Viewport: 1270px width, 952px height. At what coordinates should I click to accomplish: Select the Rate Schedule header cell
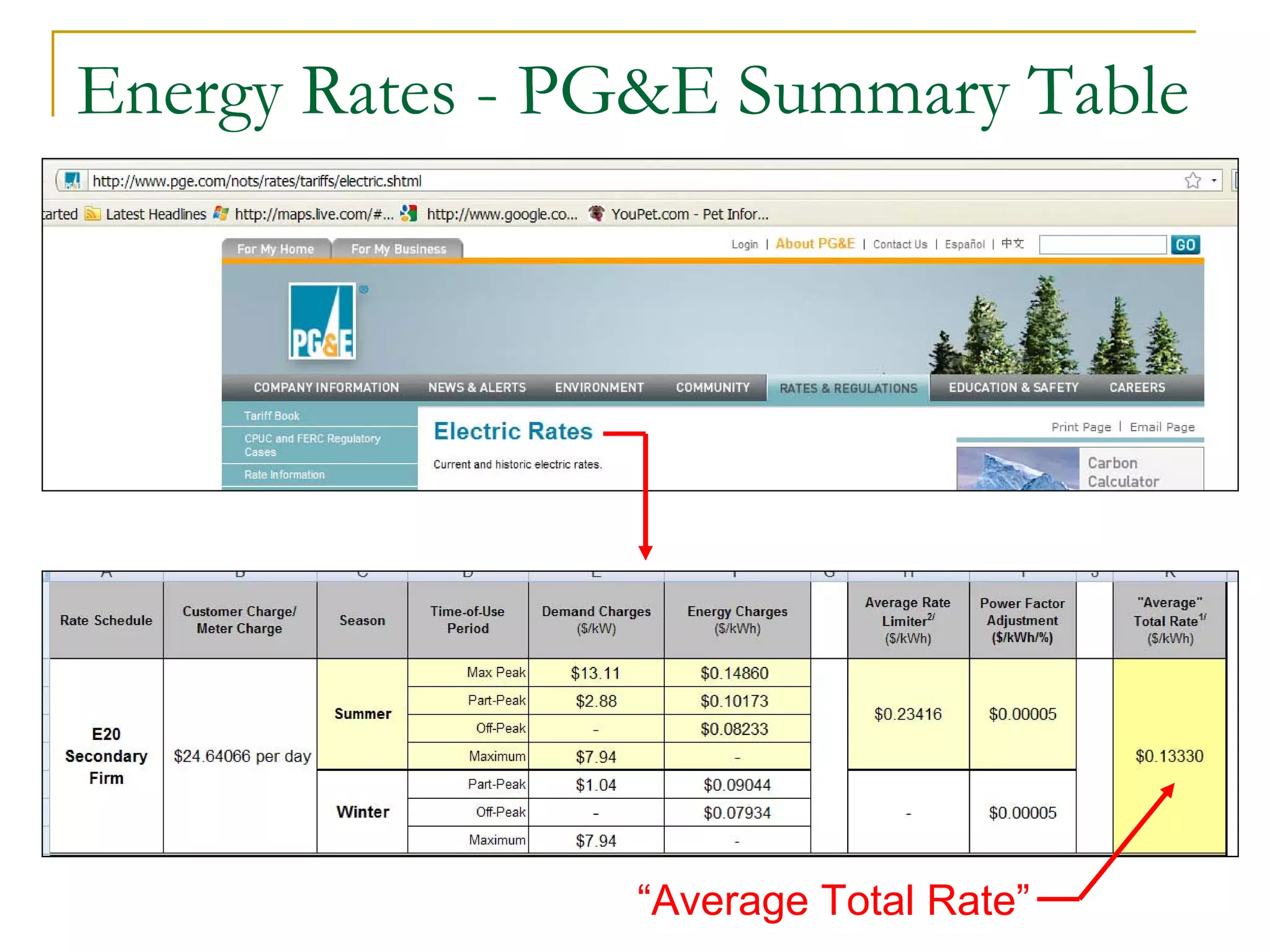tap(106, 620)
